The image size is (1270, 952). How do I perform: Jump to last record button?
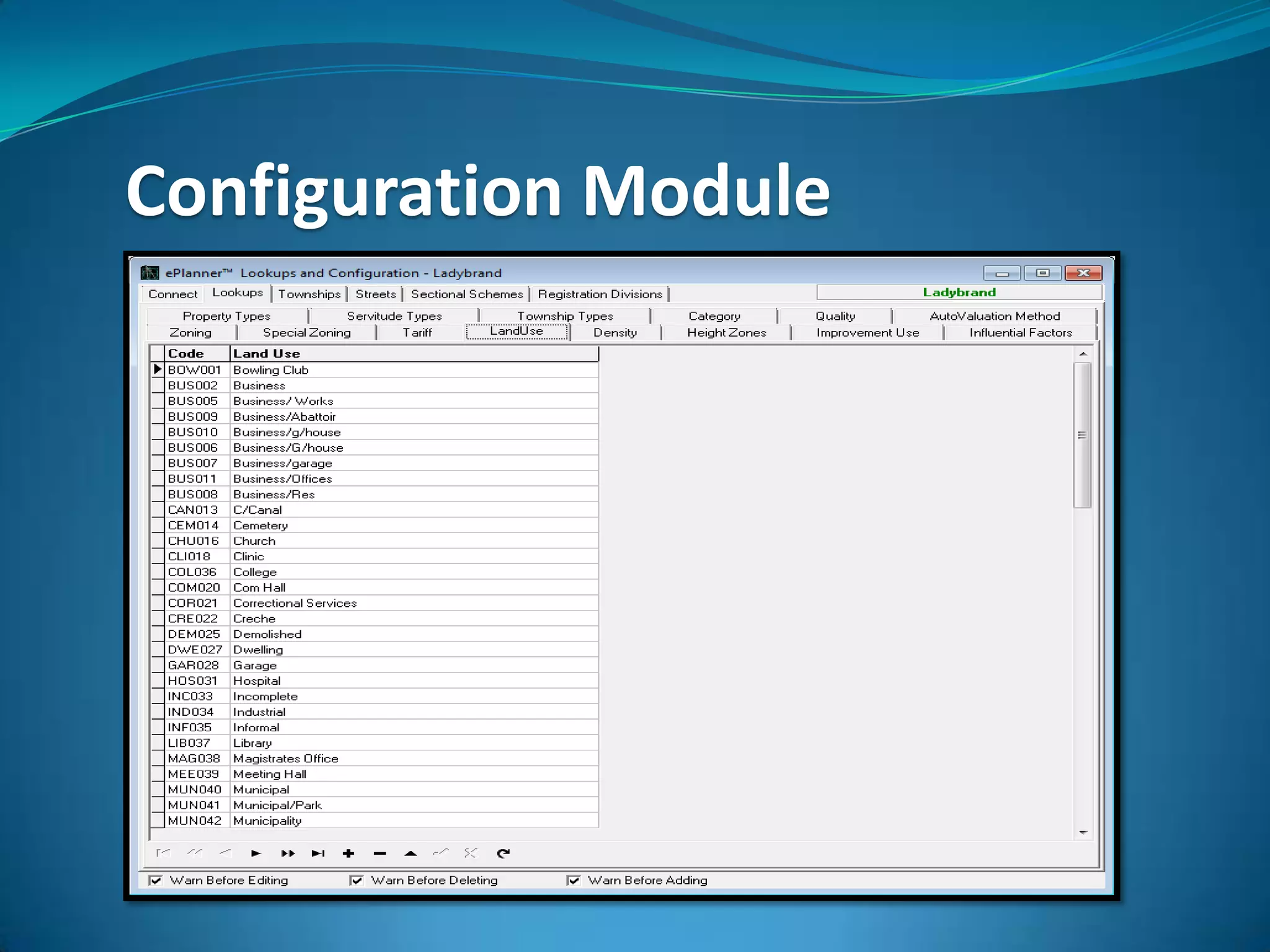pyautogui.click(x=318, y=853)
